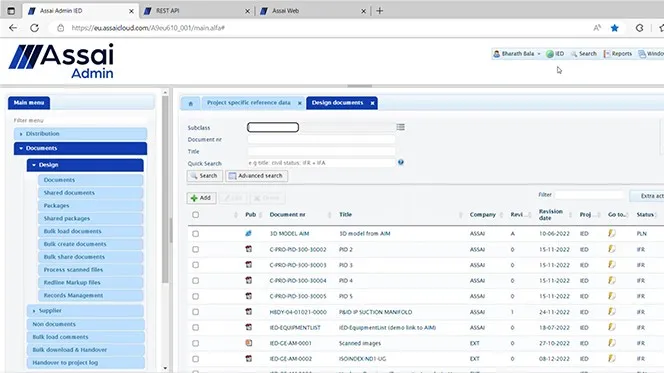Toggle the select-all header checkbox

click(195, 215)
